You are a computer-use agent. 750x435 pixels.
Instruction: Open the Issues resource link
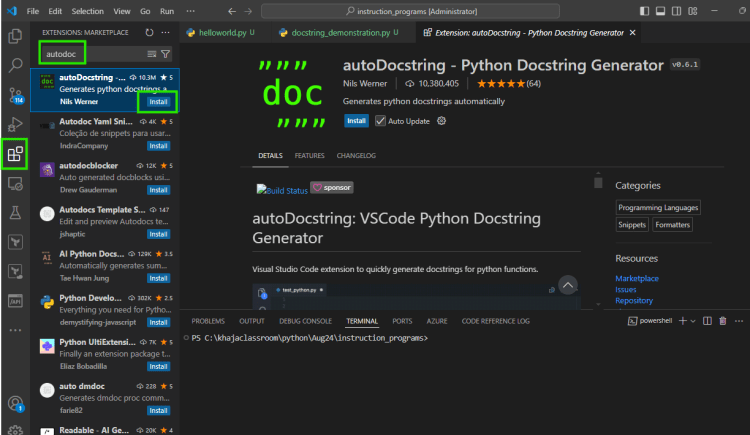626,290
